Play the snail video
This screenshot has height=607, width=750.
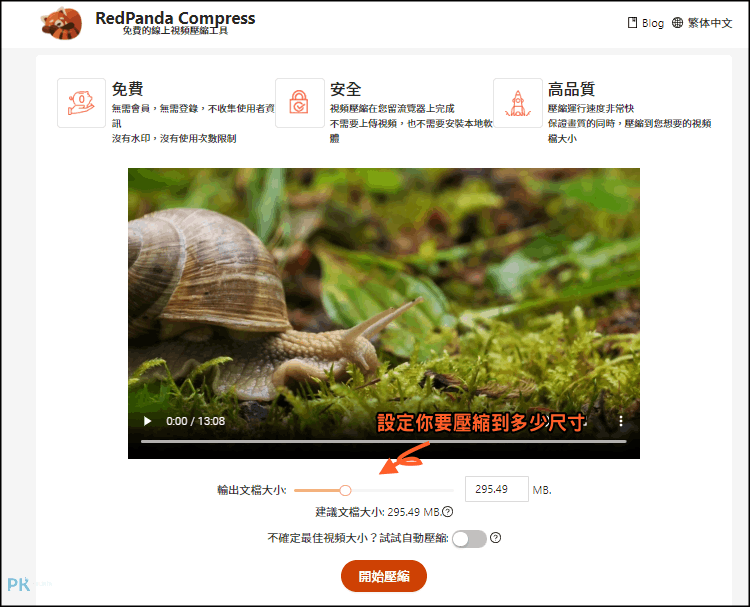147,421
